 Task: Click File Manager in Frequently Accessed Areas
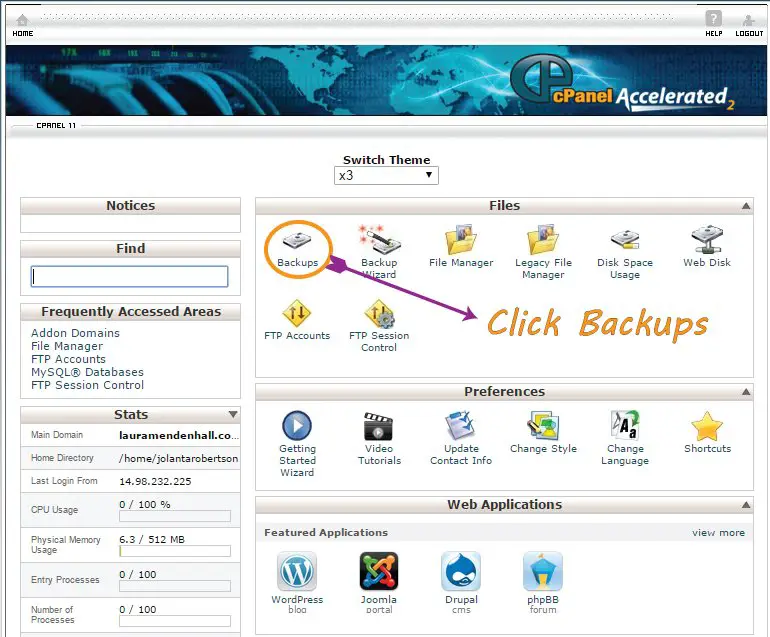pyautogui.click(x=67, y=346)
